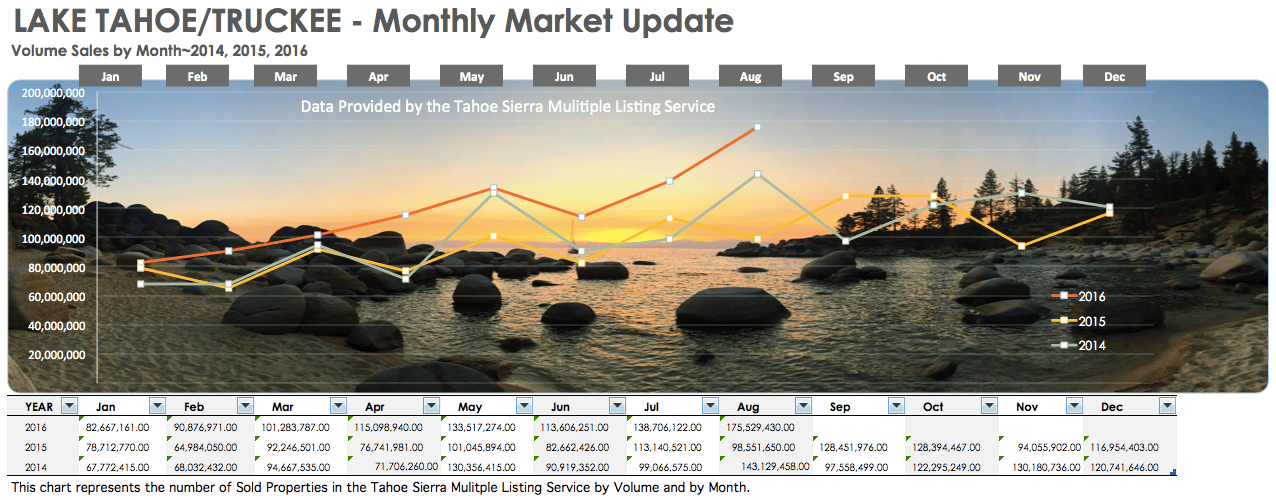Click the Jan month button above chart

tap(110, 77)
